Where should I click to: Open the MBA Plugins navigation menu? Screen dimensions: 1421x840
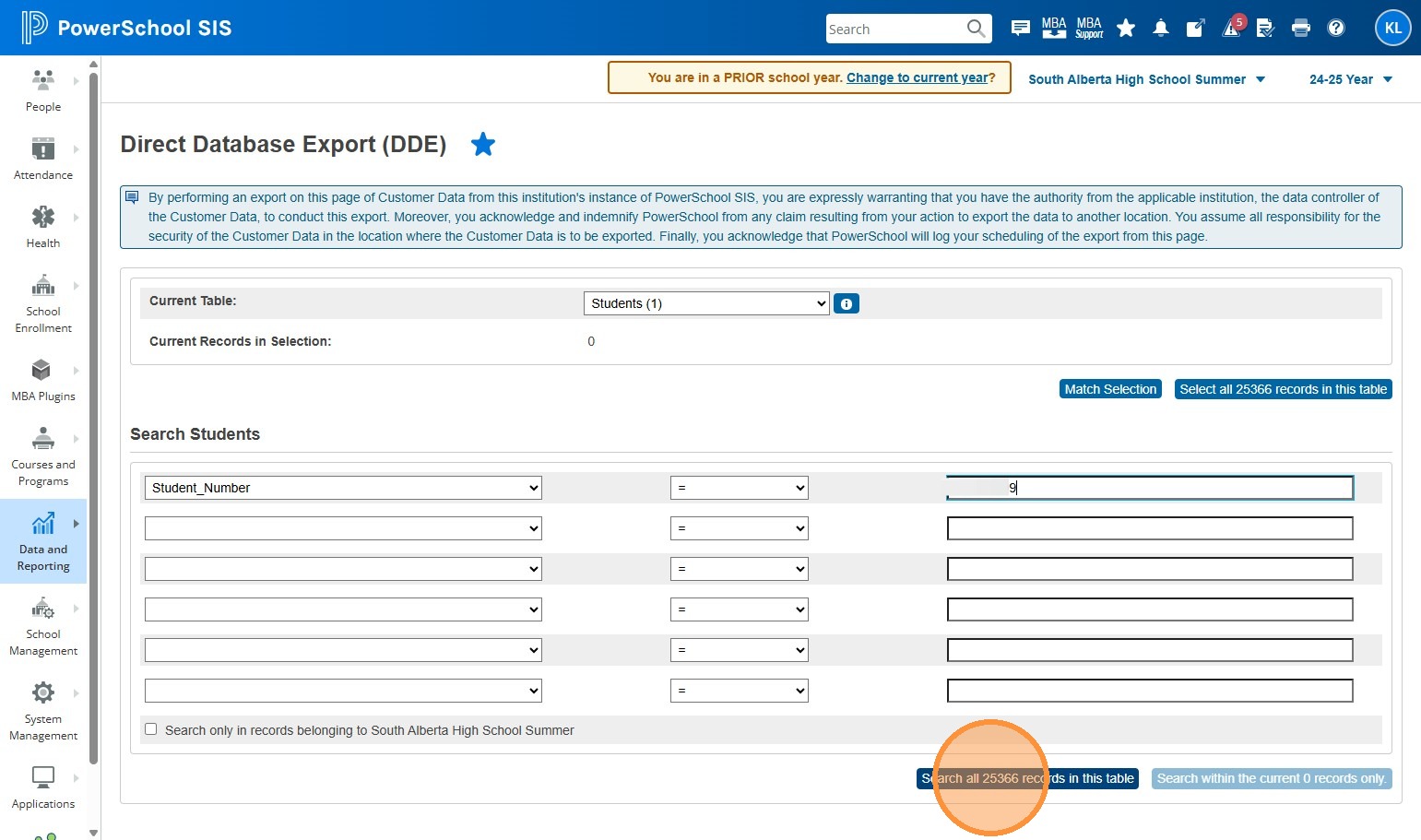(x=43, y=380)
